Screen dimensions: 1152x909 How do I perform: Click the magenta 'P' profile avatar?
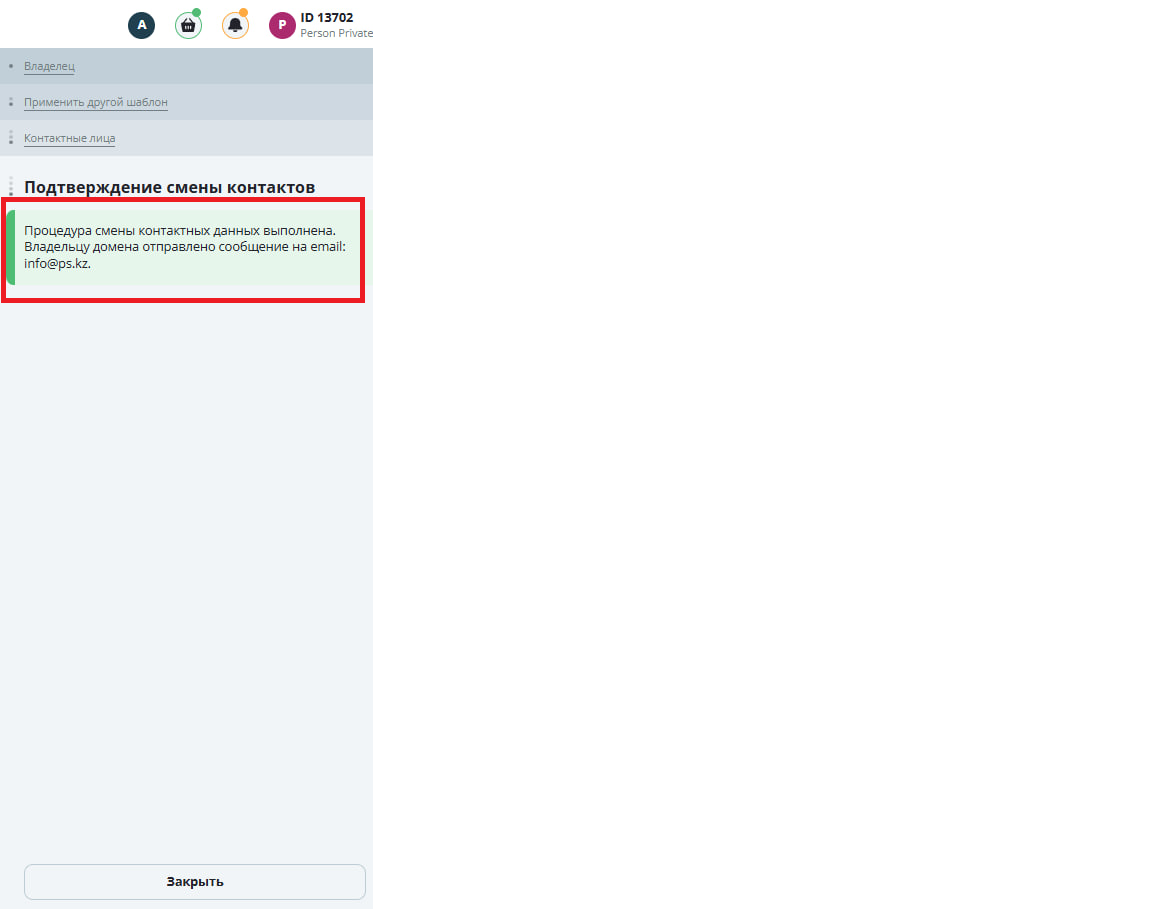(282, 25)
